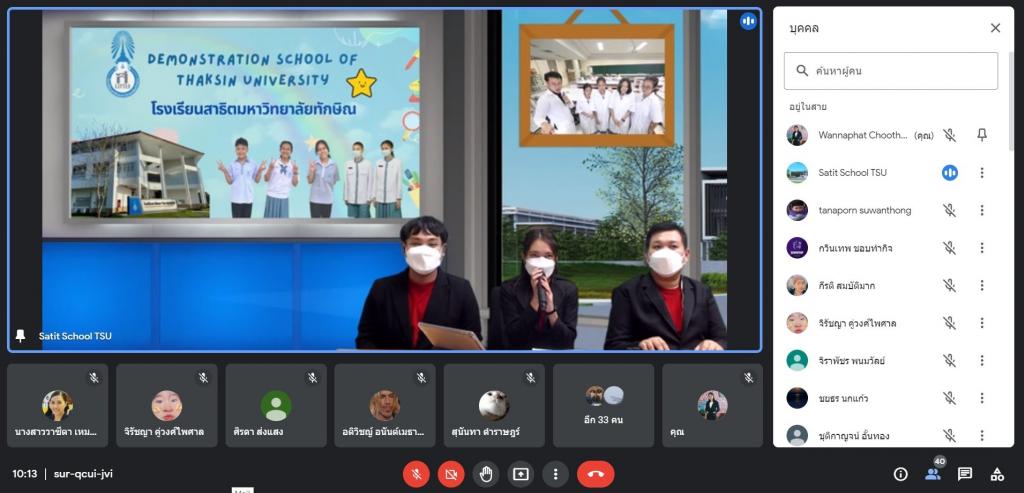Viewport: 1024px width, 493px height.
Task: Click mic icon for จิรัชญา in people list
Action: click(x=950, y=323)
